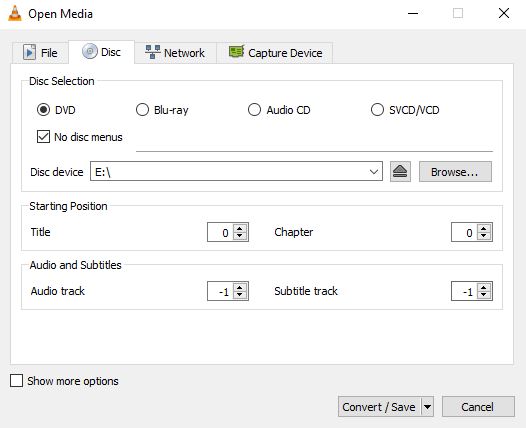The height and width of the screenshot is (428, 526).
Task: Click the Disc device label
Action: tap(57, 172)
